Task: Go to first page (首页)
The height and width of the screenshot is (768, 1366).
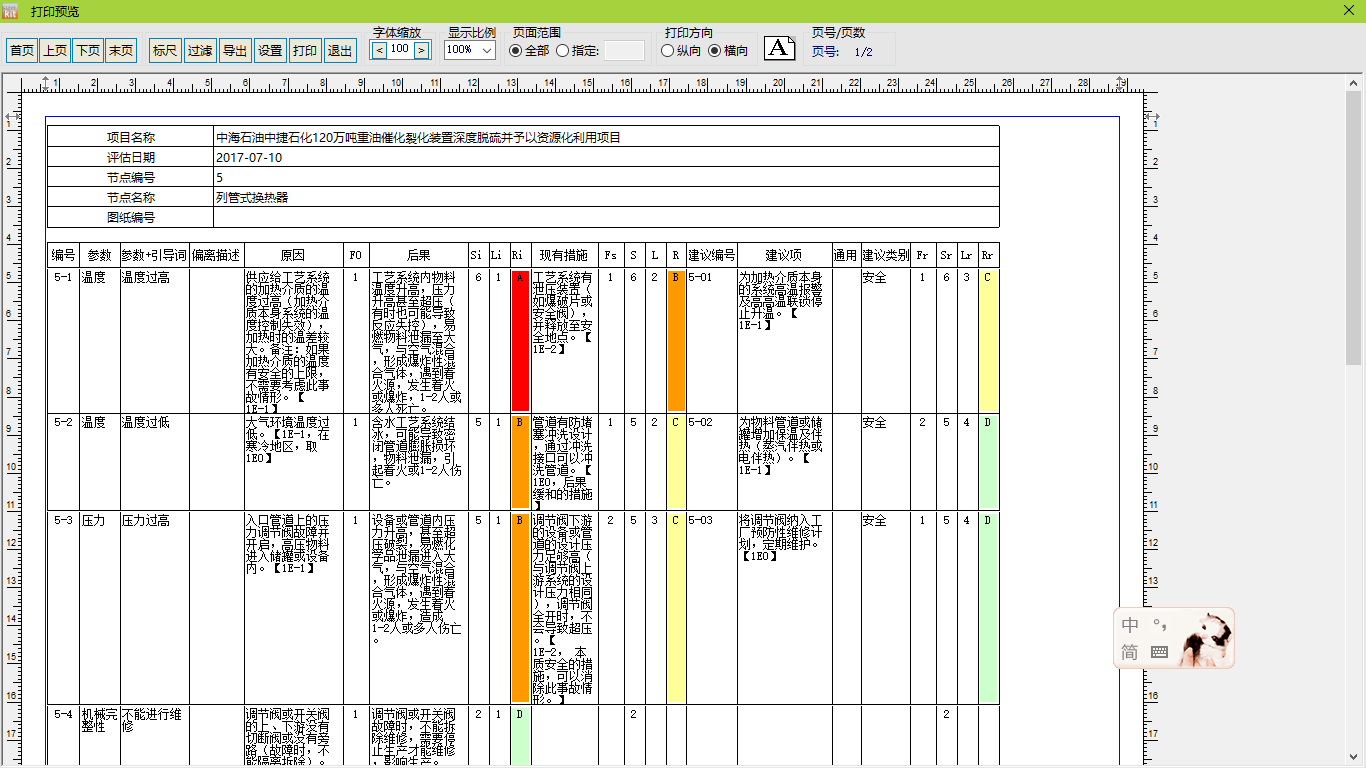Action: [x=22, y=50]
